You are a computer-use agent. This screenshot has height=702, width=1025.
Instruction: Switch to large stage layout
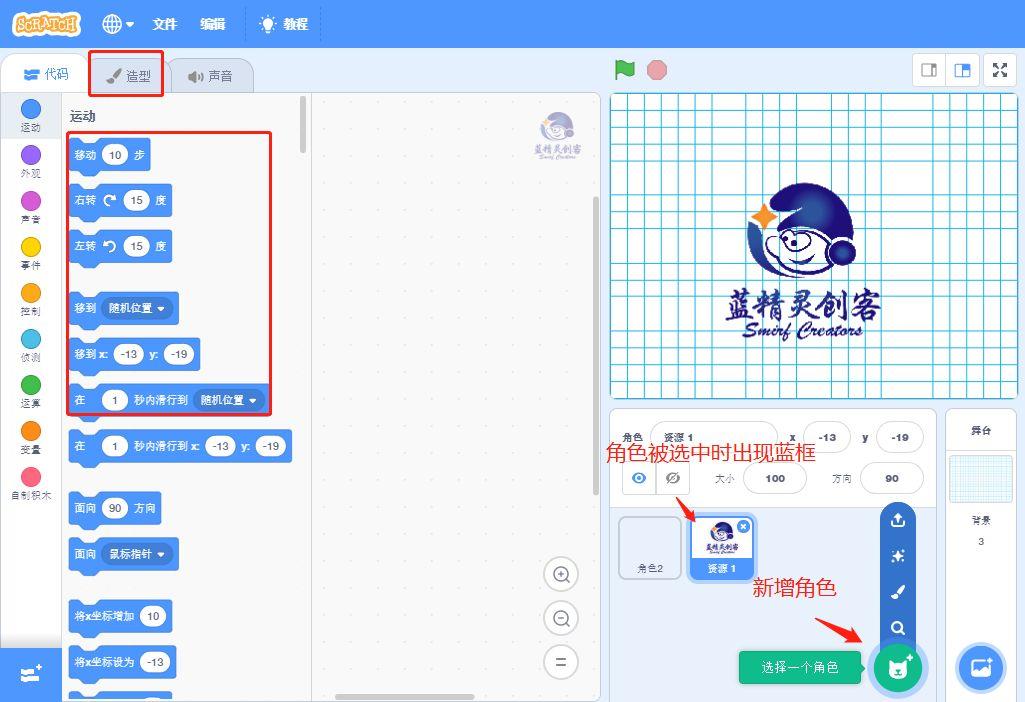pos(962,70)
